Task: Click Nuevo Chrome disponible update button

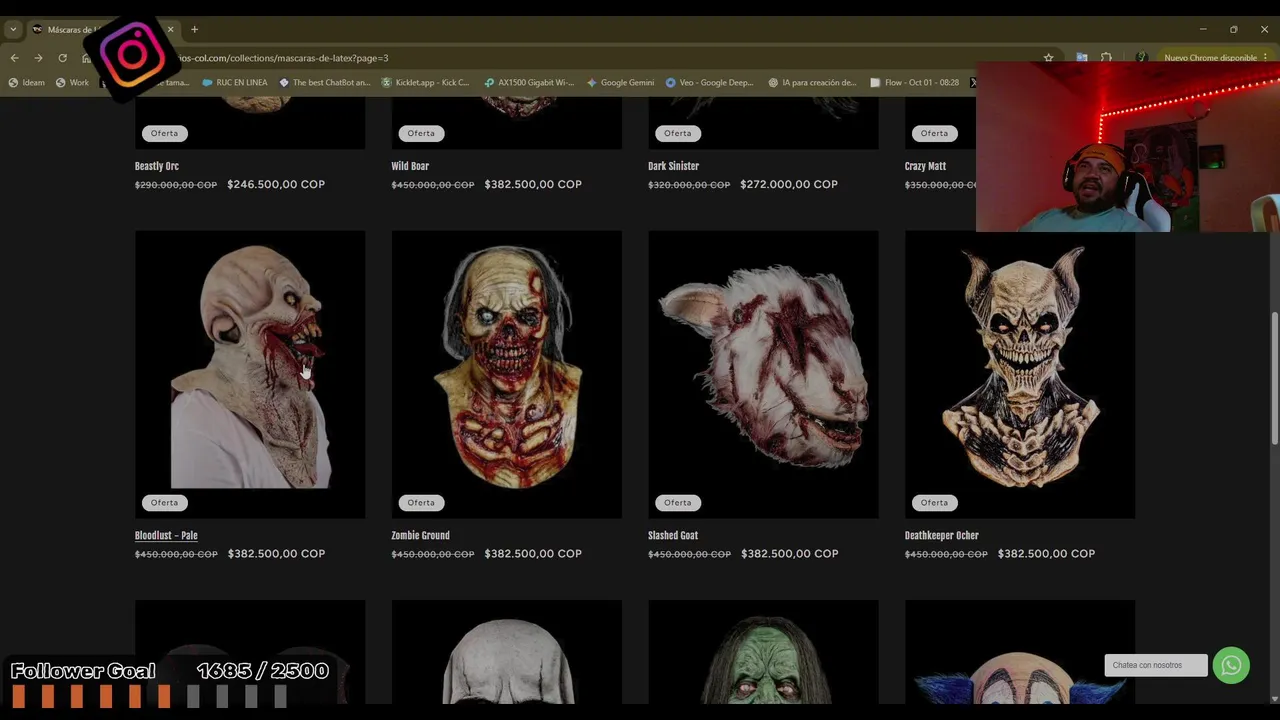Action: (1209, 58)
